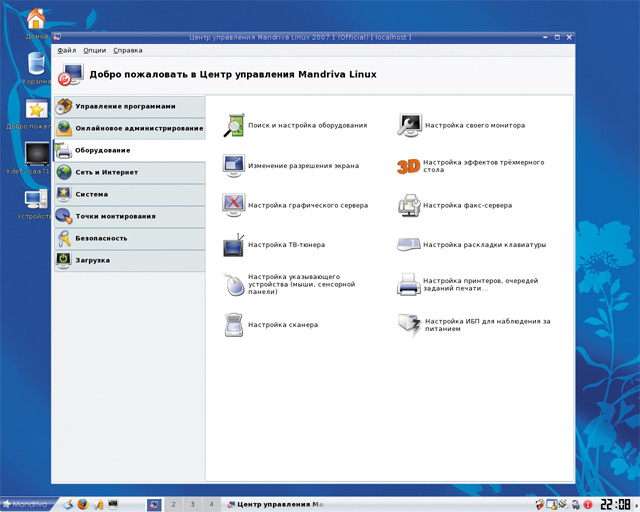Click the leftmost red-and-black tray icon

coord(540,505)
